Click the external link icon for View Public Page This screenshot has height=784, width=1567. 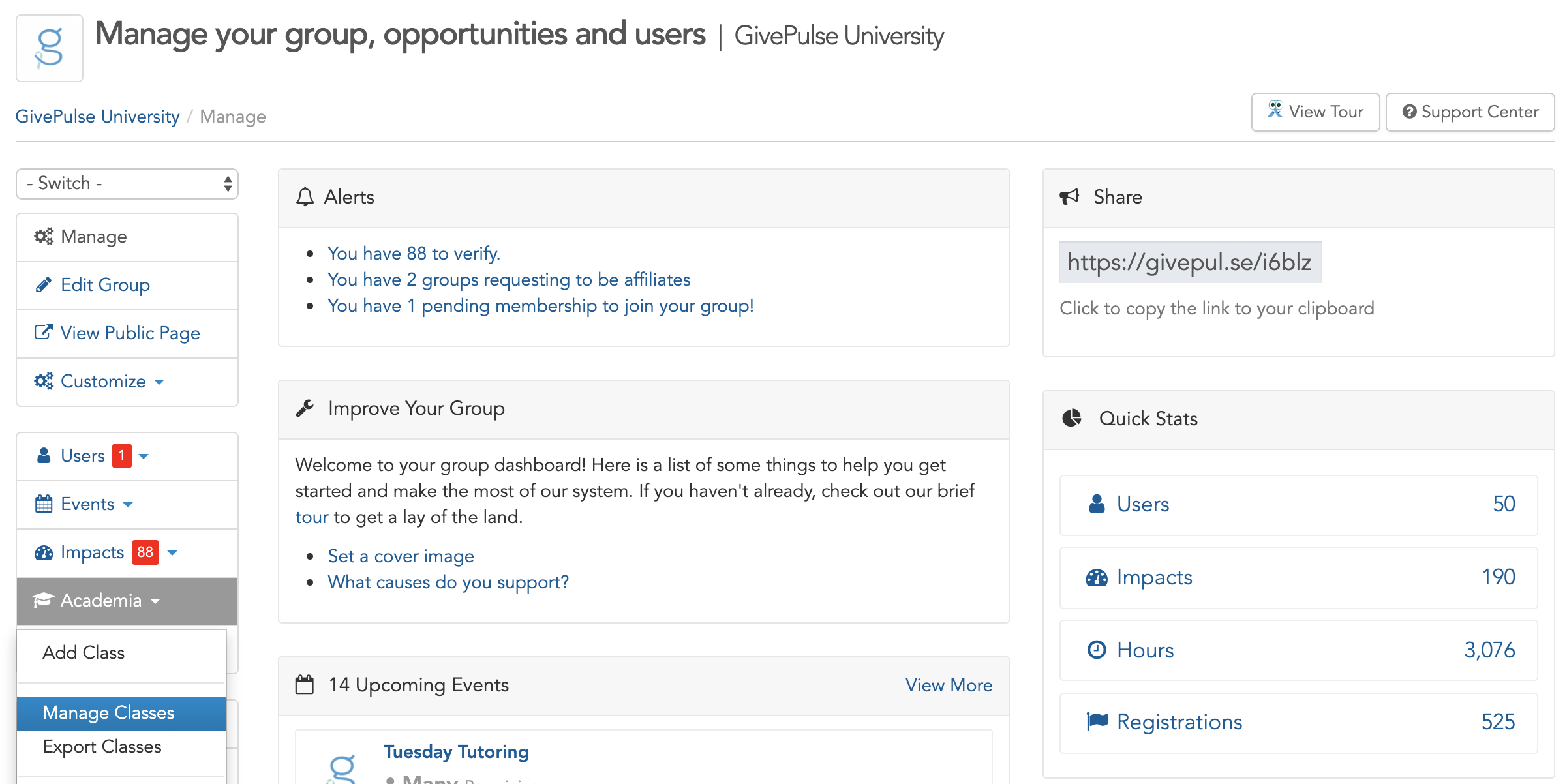point(44,332)
